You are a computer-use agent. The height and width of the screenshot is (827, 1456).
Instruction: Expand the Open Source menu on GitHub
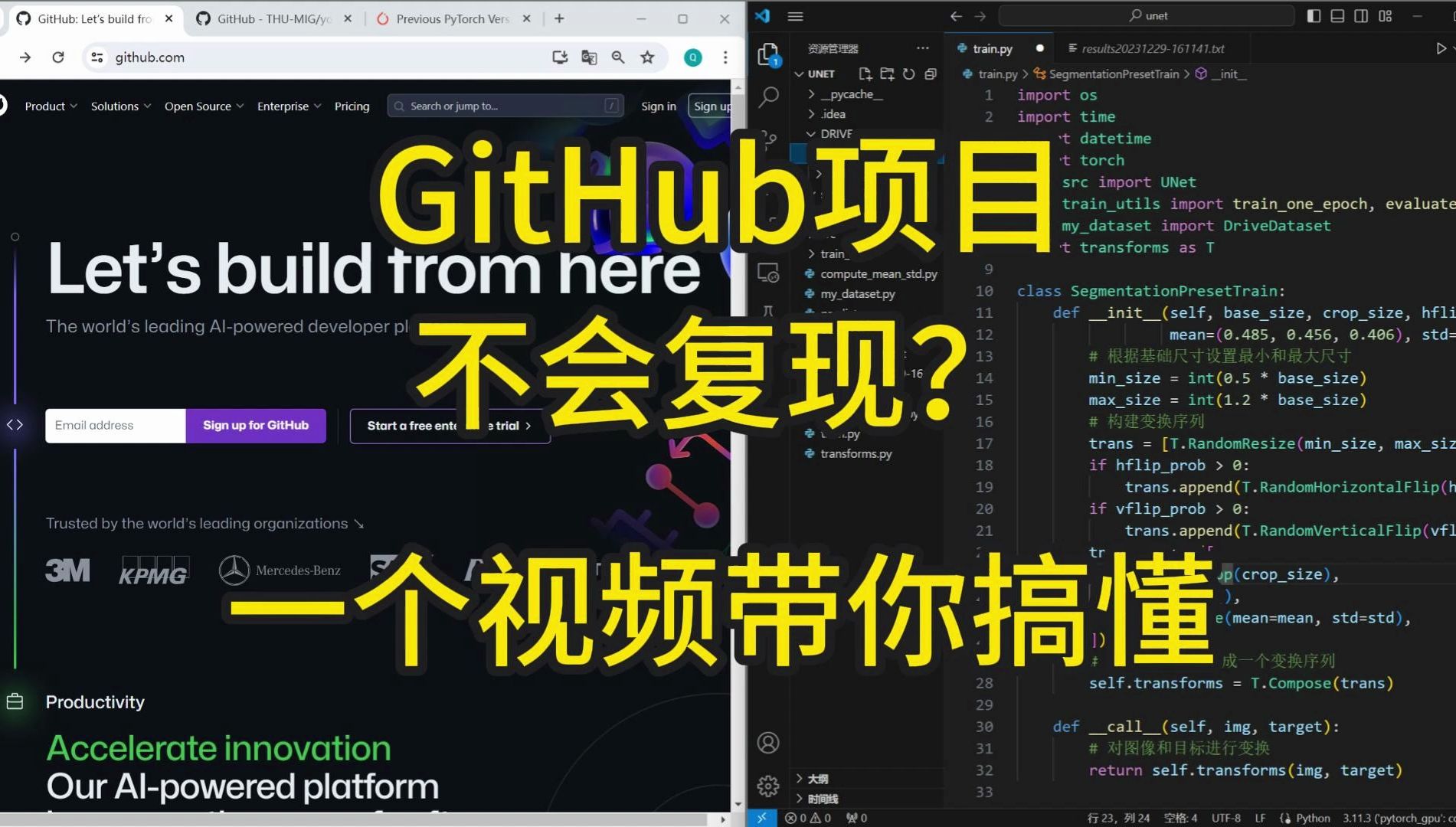(x=204, y=106)
